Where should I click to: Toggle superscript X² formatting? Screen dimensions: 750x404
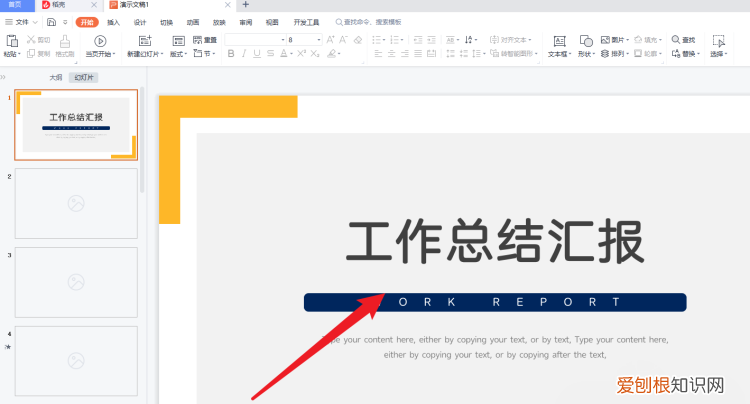tap(301, 54)
